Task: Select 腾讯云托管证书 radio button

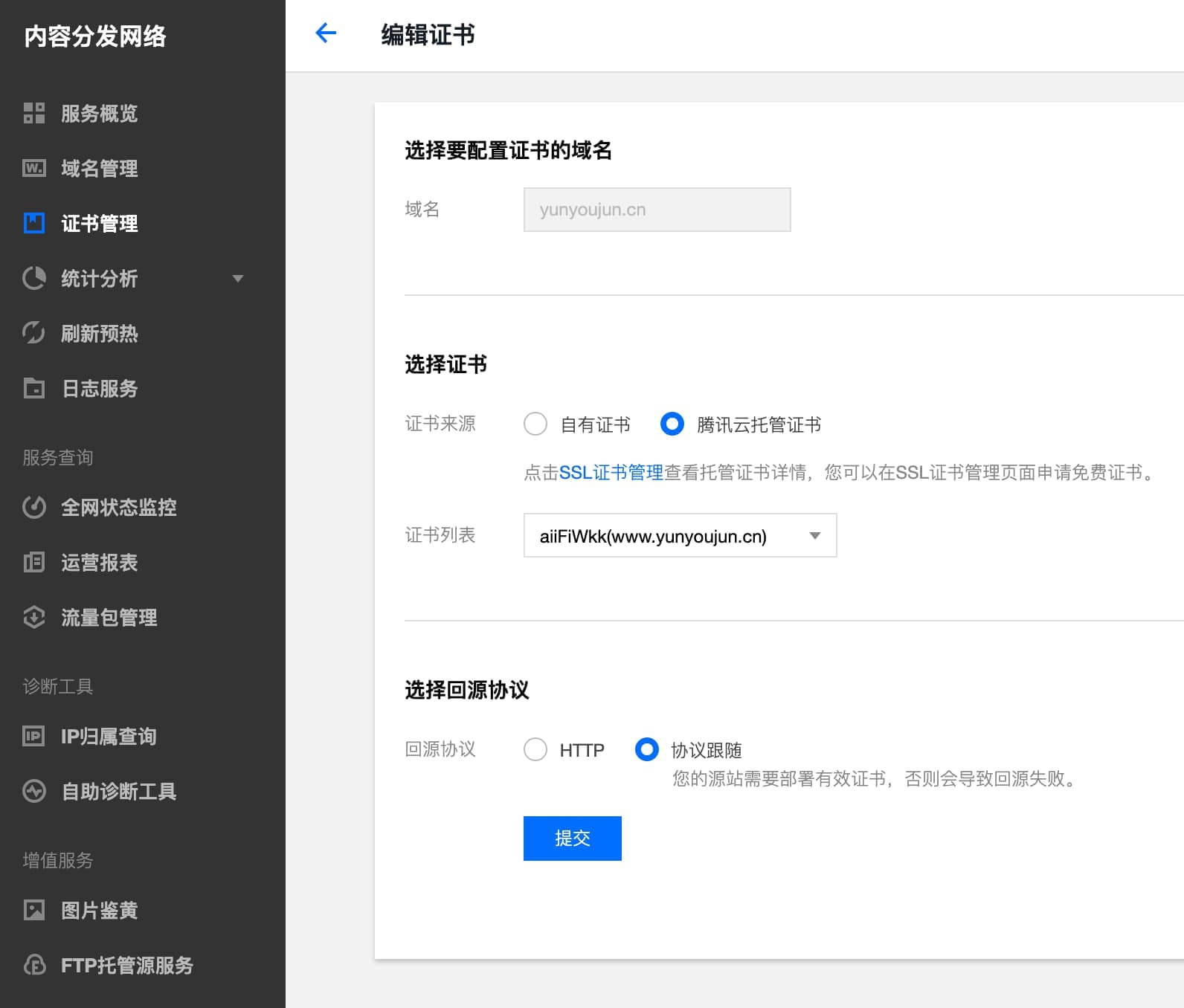Action: coord(672,424)
